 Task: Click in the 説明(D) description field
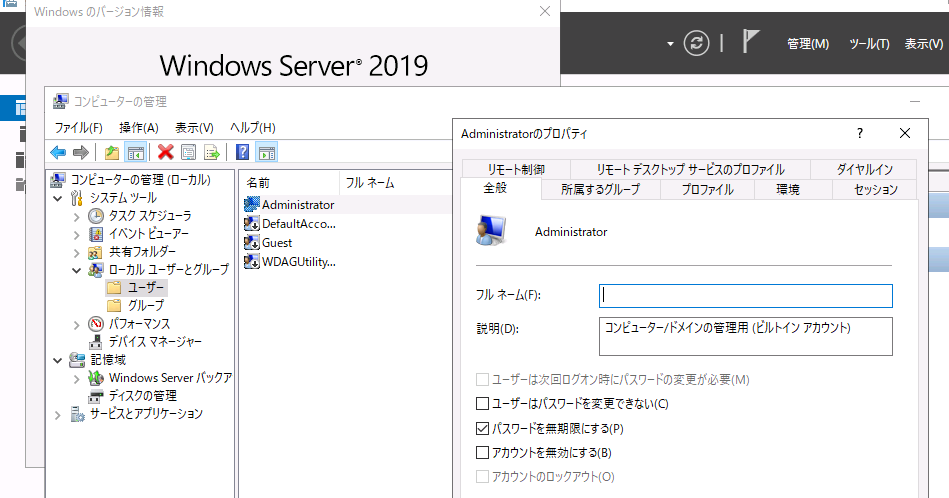[746, 336]
